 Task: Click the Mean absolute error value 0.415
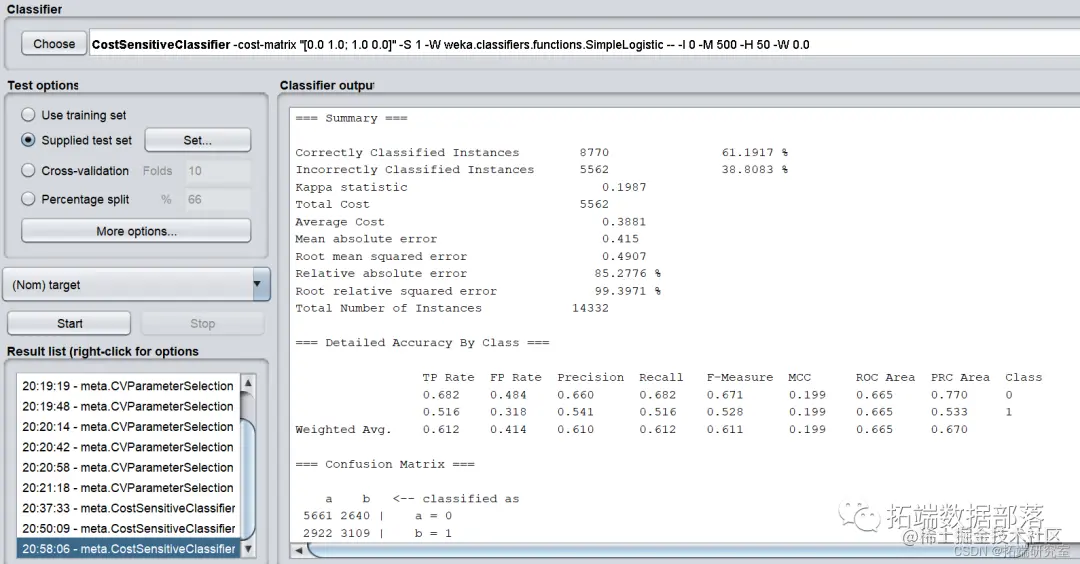pos(621,239)
